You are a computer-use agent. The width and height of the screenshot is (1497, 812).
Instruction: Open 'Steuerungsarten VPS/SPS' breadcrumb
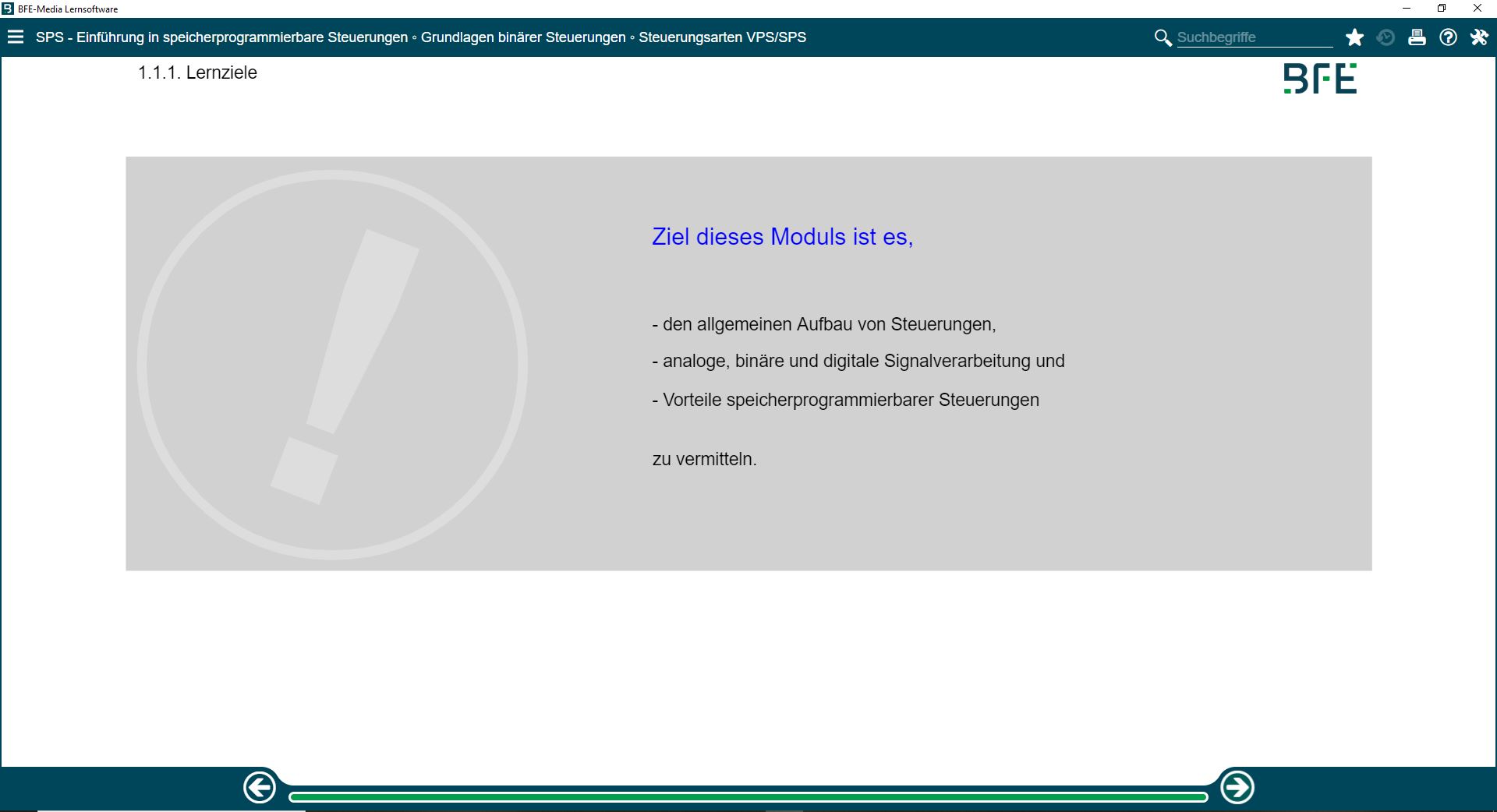point(722,37)
